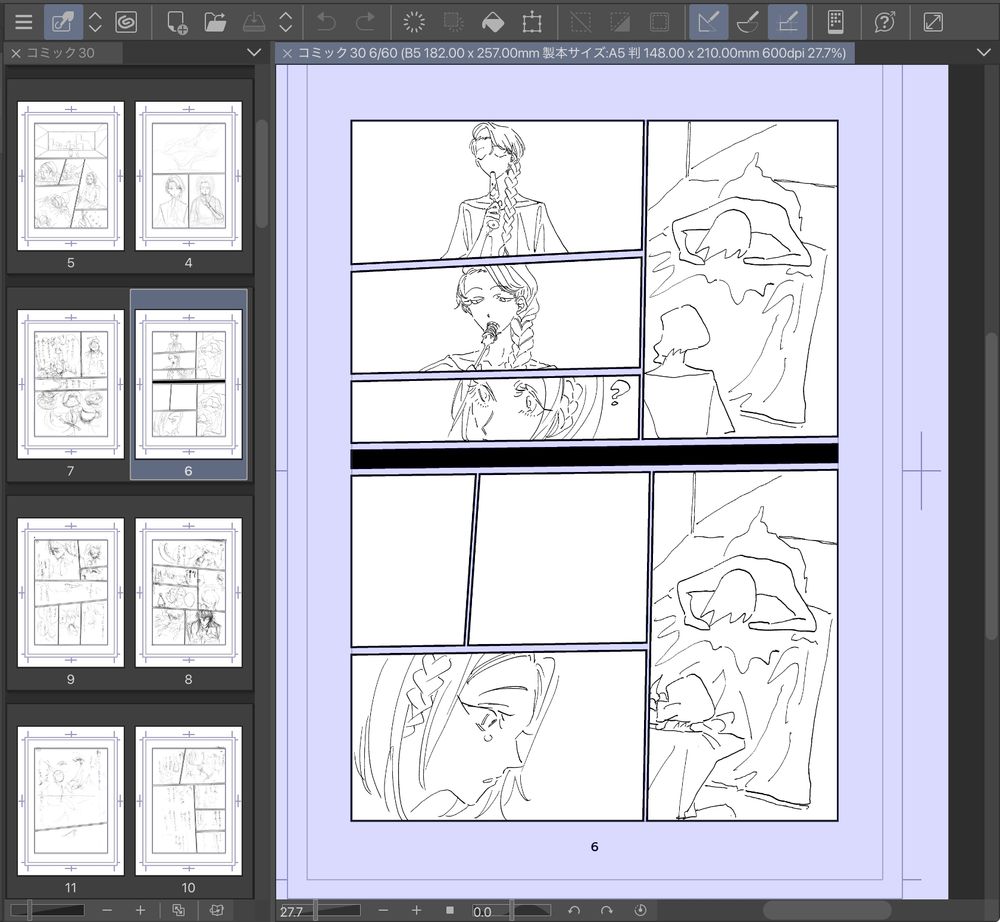Click the page manager vertical scrollbar

261,173
